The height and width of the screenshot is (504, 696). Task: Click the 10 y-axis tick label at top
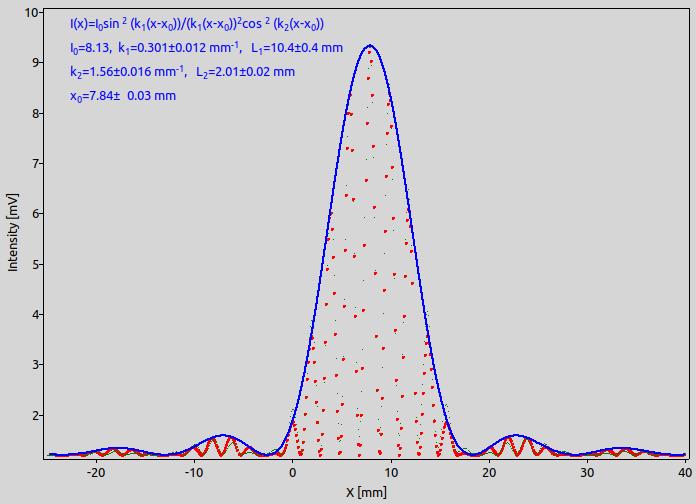[31, 12]
